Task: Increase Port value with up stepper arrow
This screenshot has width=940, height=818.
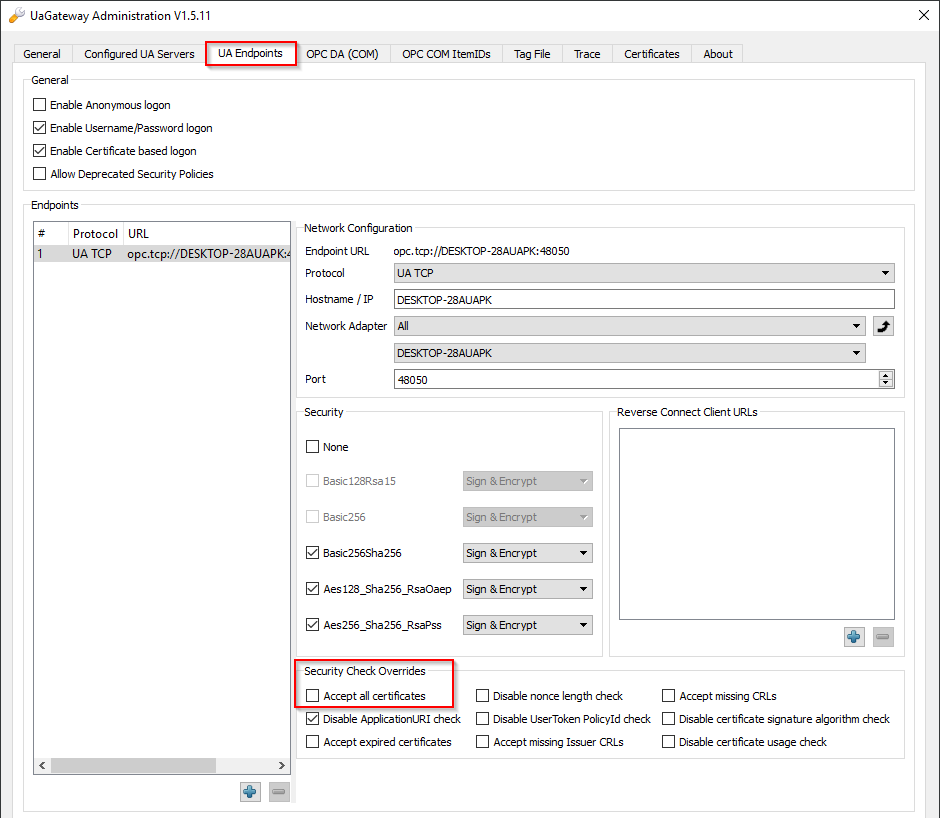Action: tap(885, 375)
